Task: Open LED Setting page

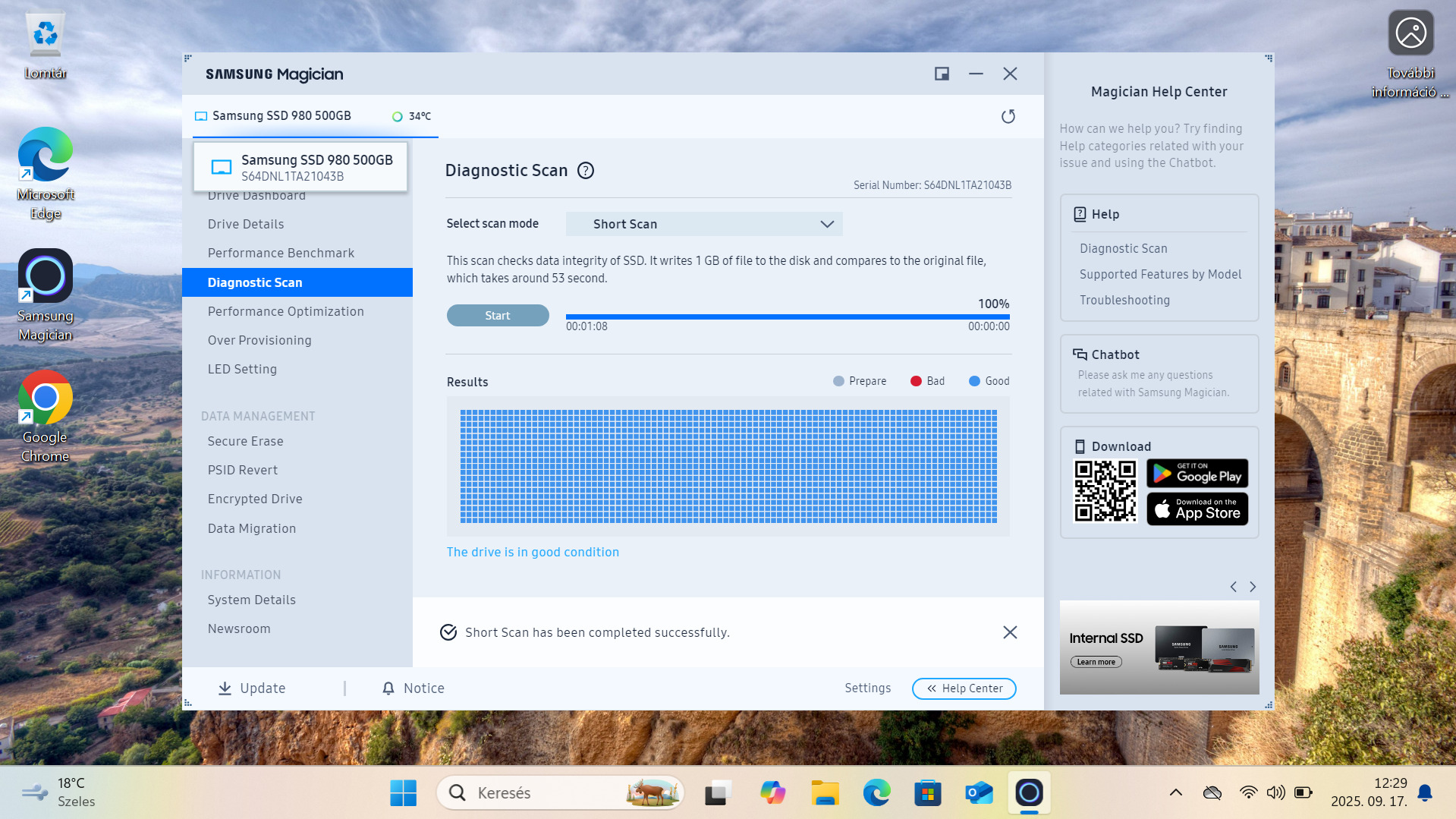Action: [242, 369]
